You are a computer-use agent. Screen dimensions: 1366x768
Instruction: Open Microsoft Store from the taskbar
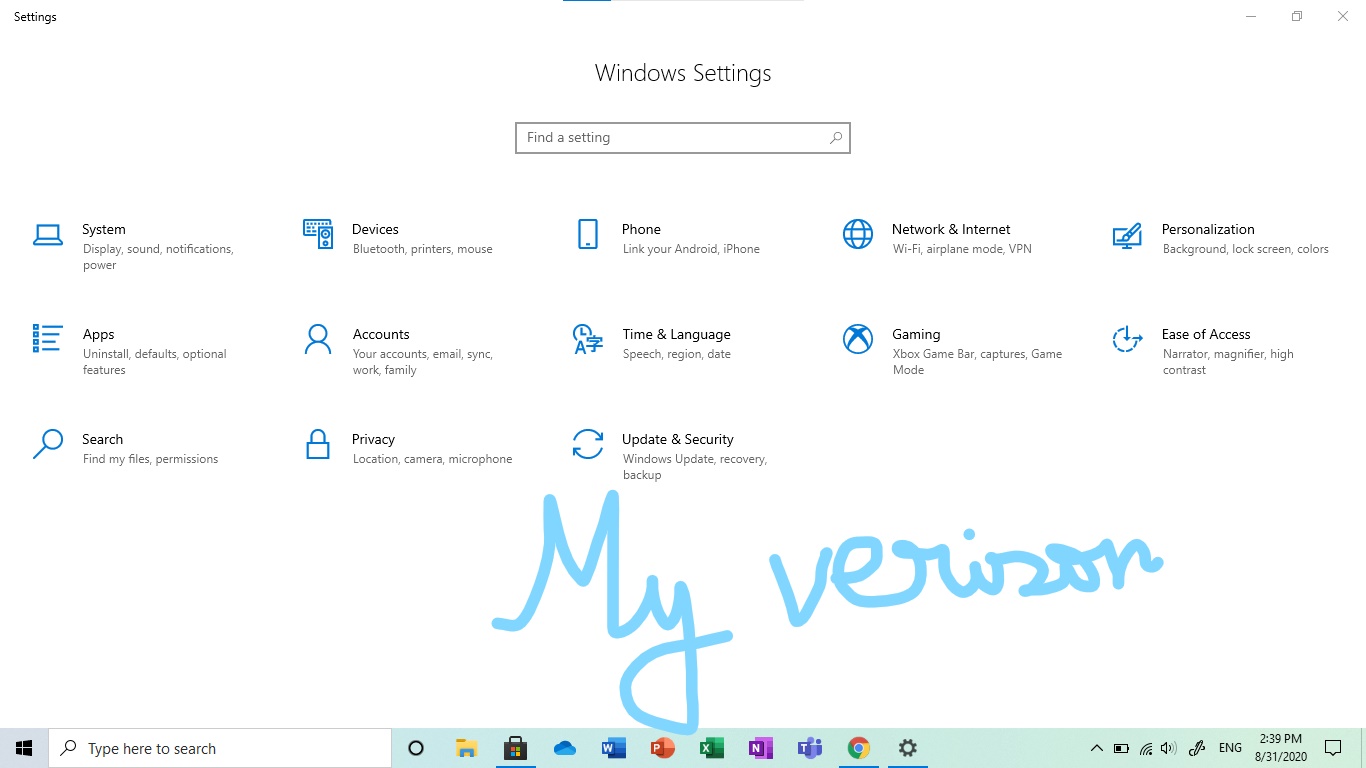coord(515,748)
